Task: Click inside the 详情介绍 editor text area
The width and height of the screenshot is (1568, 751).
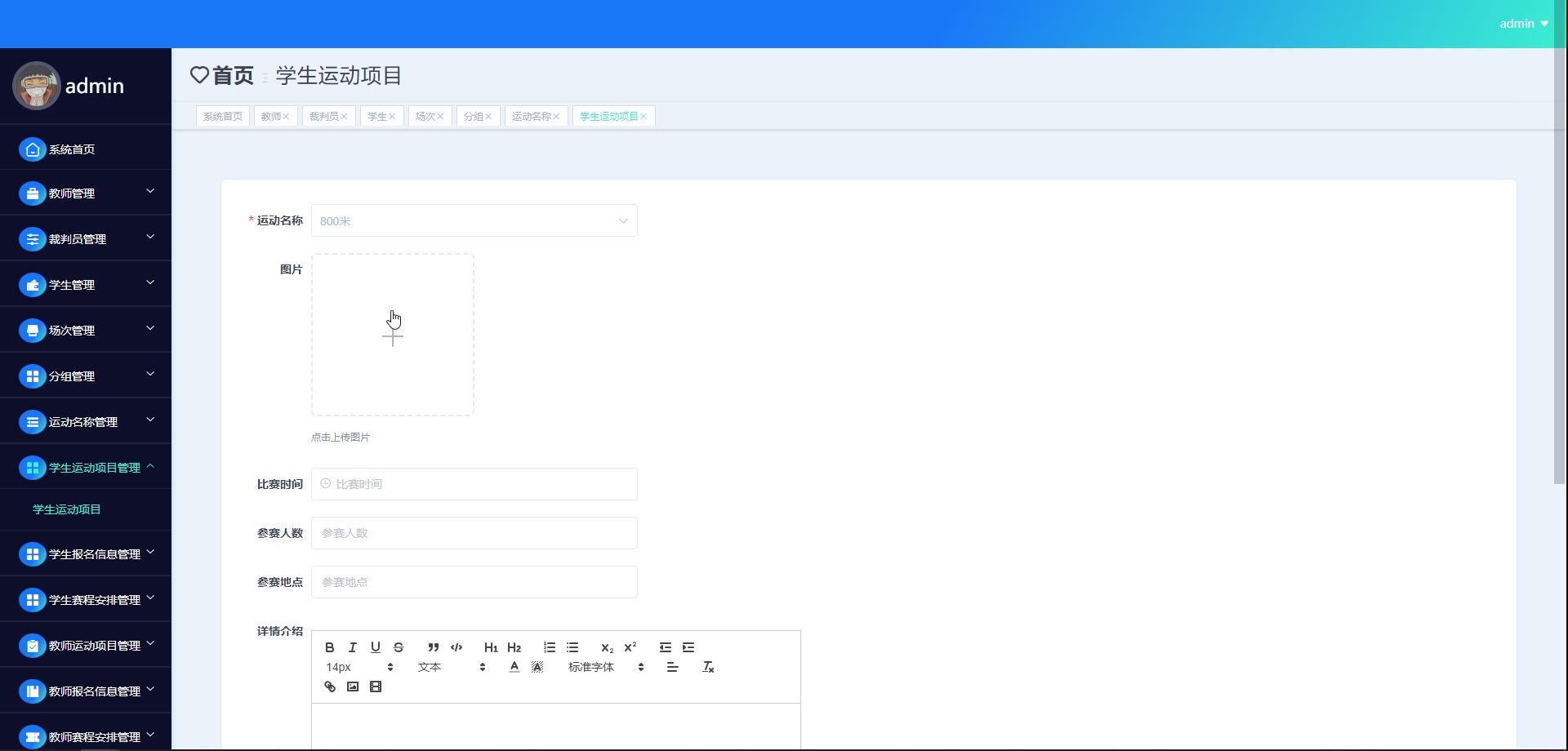Action: point(555,727)
